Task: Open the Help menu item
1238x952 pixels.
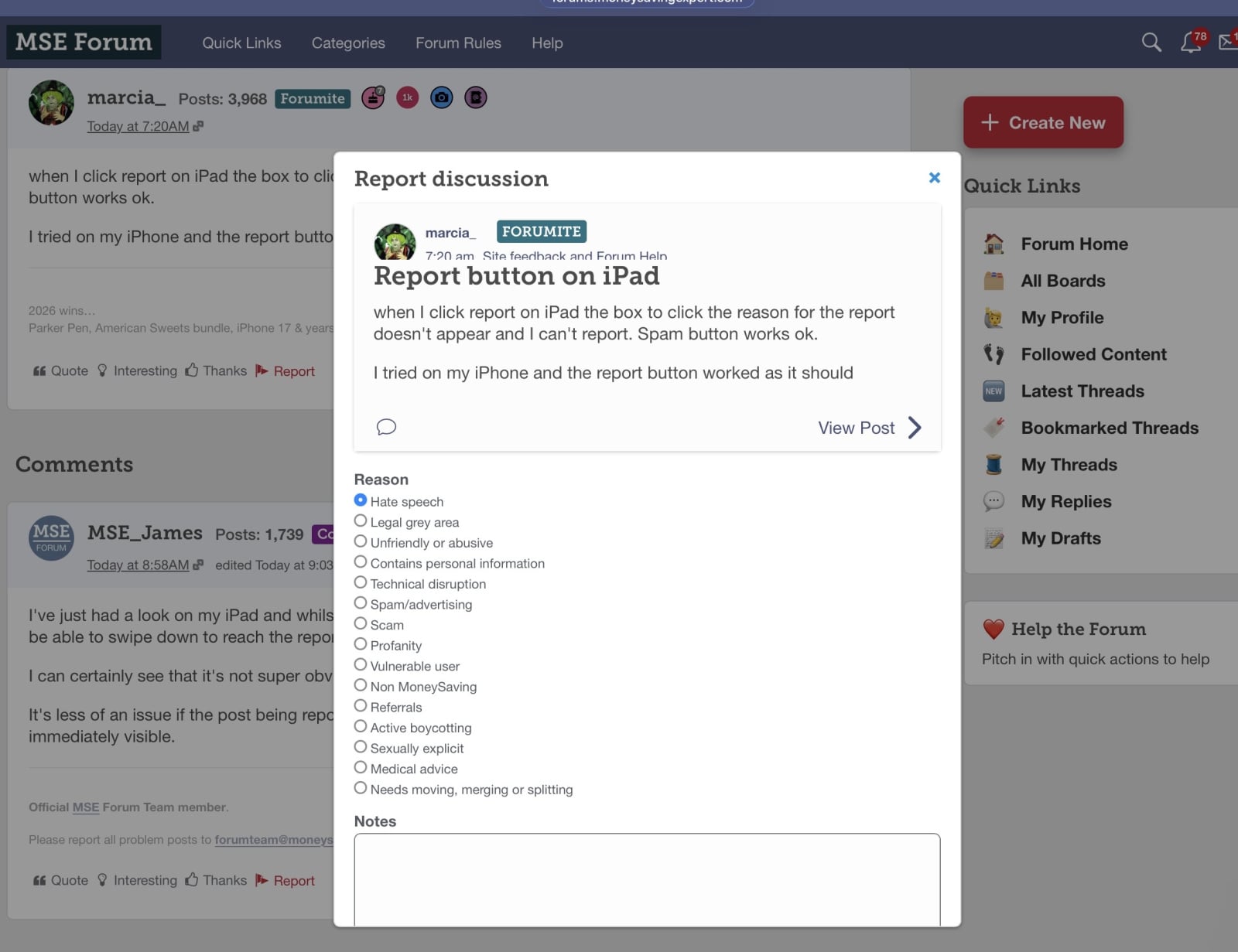Action: (547, 43)
